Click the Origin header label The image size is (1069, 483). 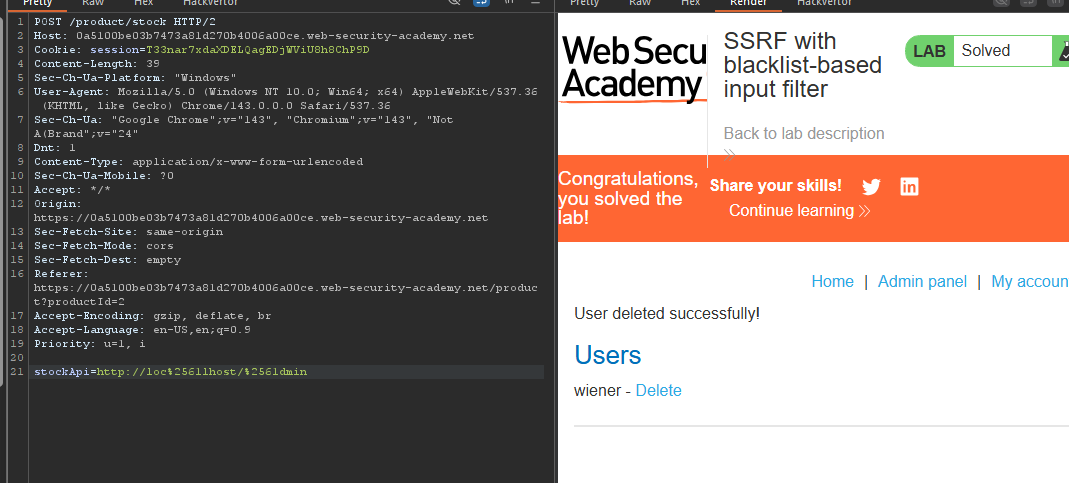coord(58,203)
